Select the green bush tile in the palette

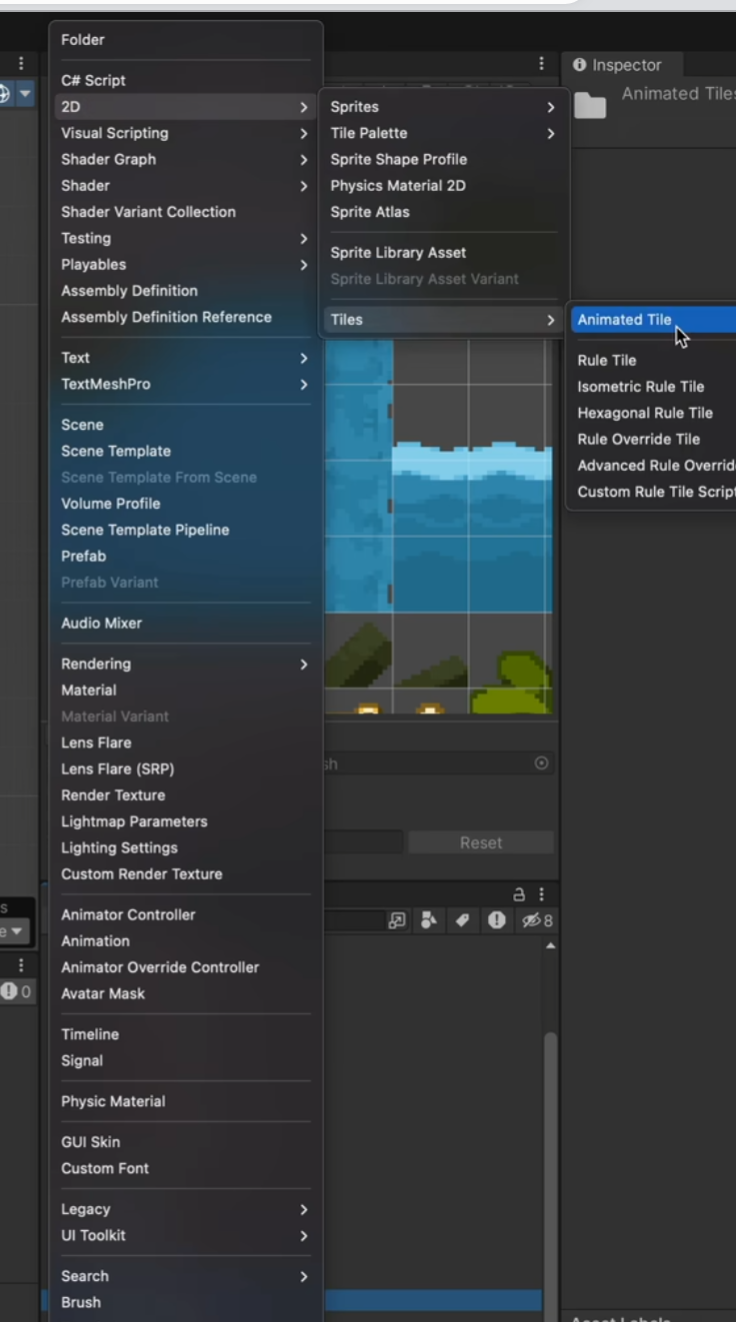point(510,682)
